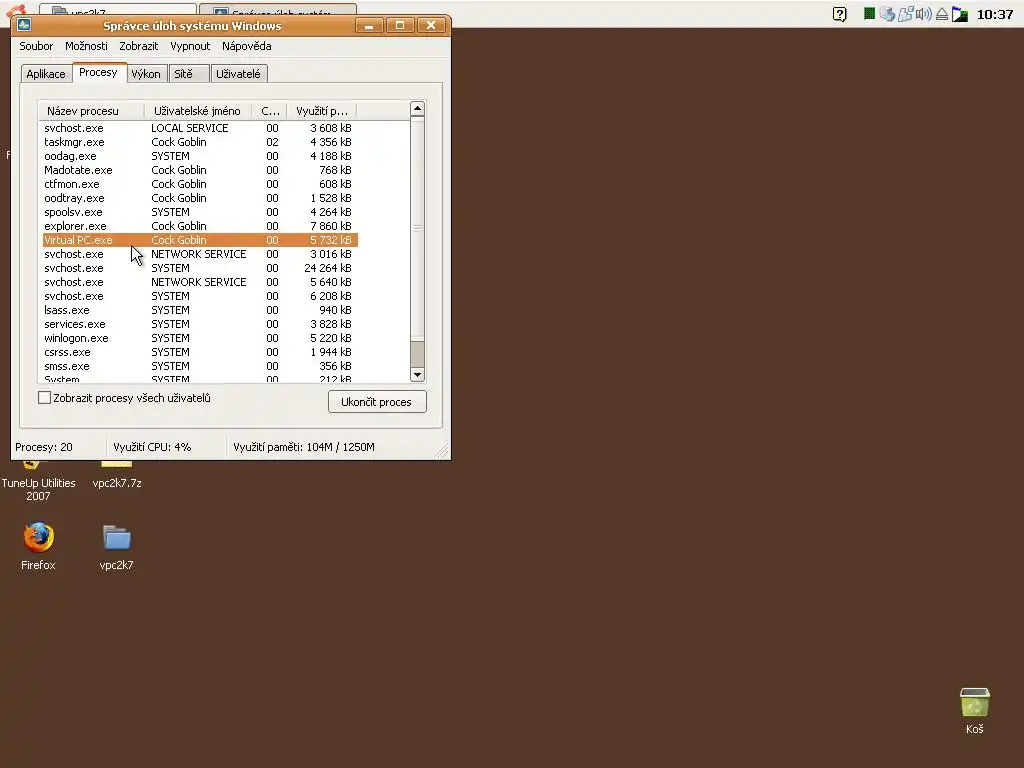
Task: Open the Zobrazit menu
Action: 138,46
